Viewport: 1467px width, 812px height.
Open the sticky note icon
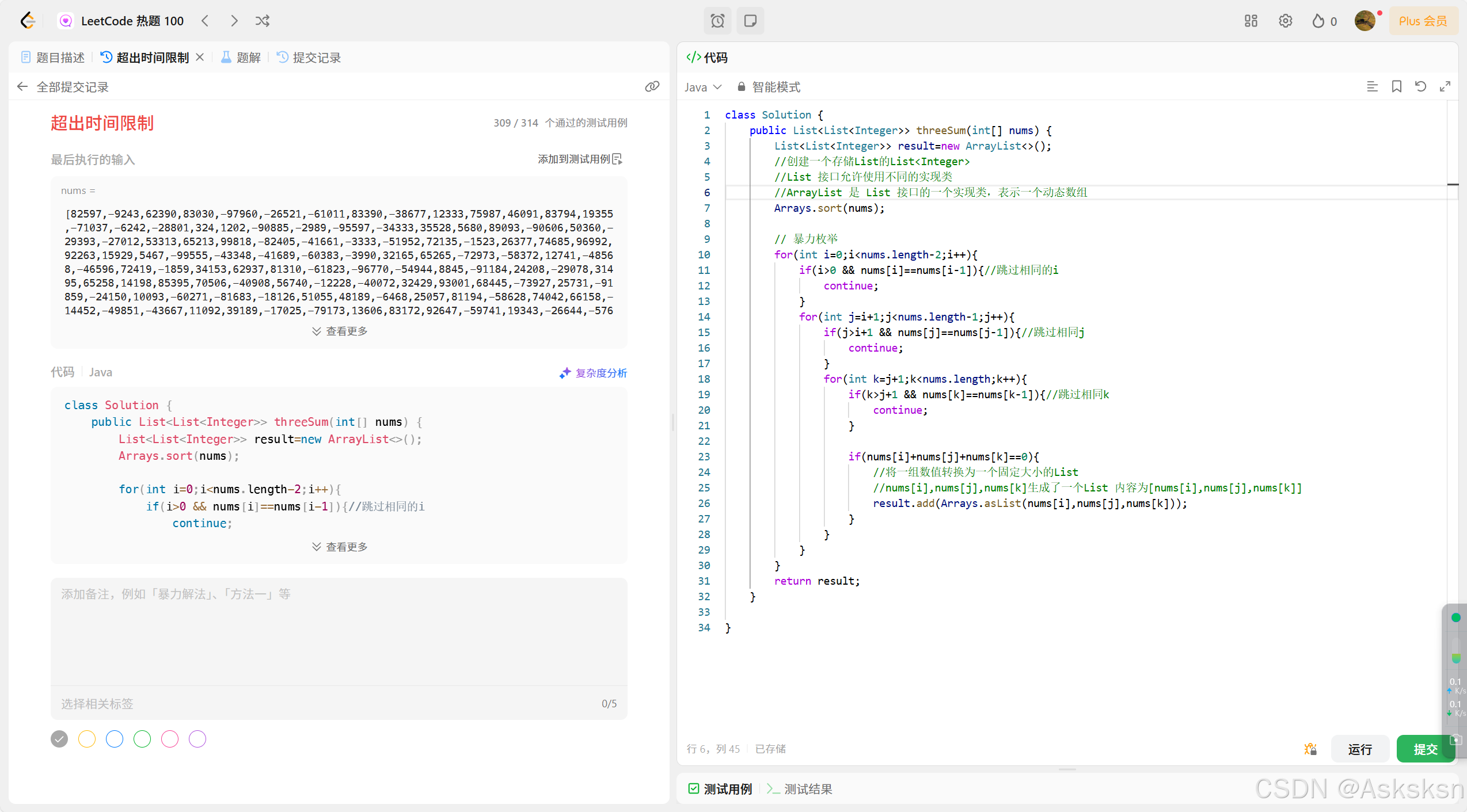[750, 21]
